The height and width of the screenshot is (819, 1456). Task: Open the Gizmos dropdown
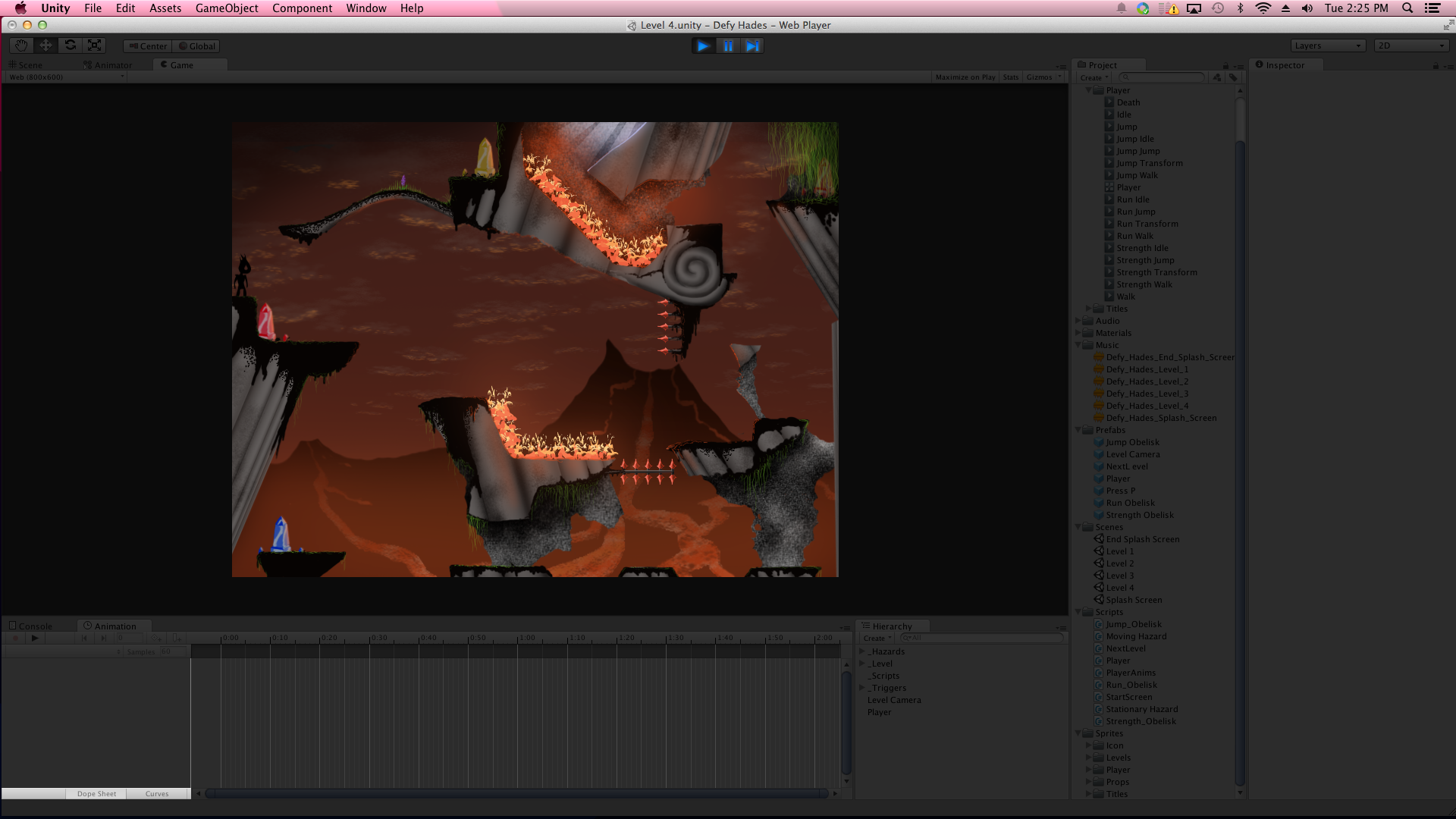(x=1043, y=77)
